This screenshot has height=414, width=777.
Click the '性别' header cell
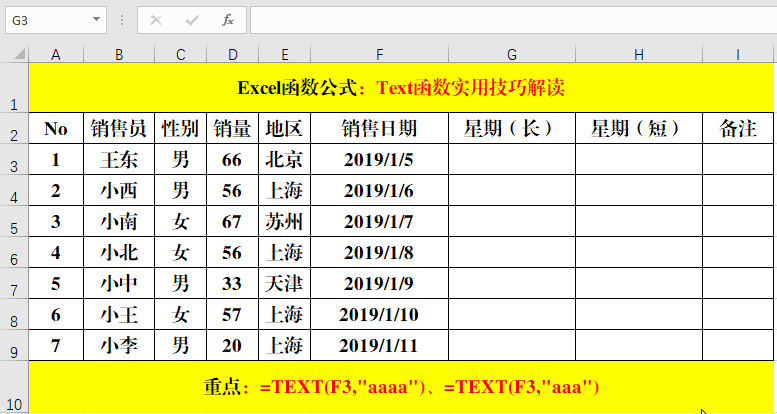point(180,128)
